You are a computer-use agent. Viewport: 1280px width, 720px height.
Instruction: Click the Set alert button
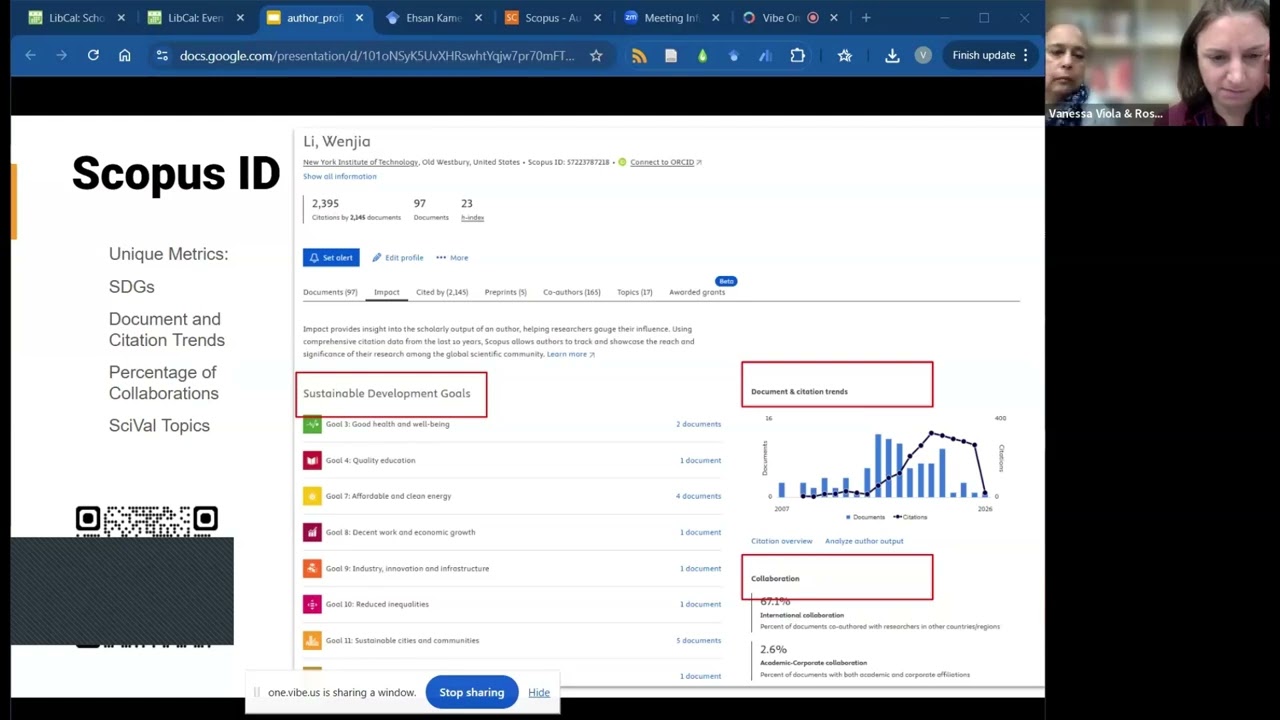tap(331, 258)
